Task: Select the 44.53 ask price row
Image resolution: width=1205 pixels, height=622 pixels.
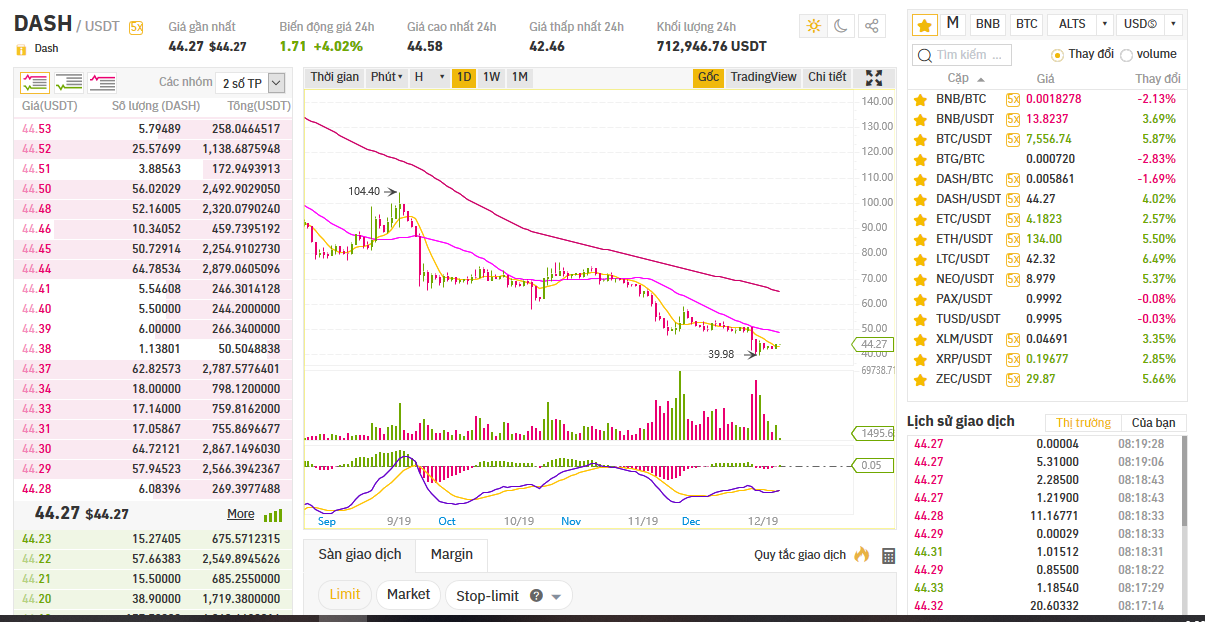Action: coord(153,129)
